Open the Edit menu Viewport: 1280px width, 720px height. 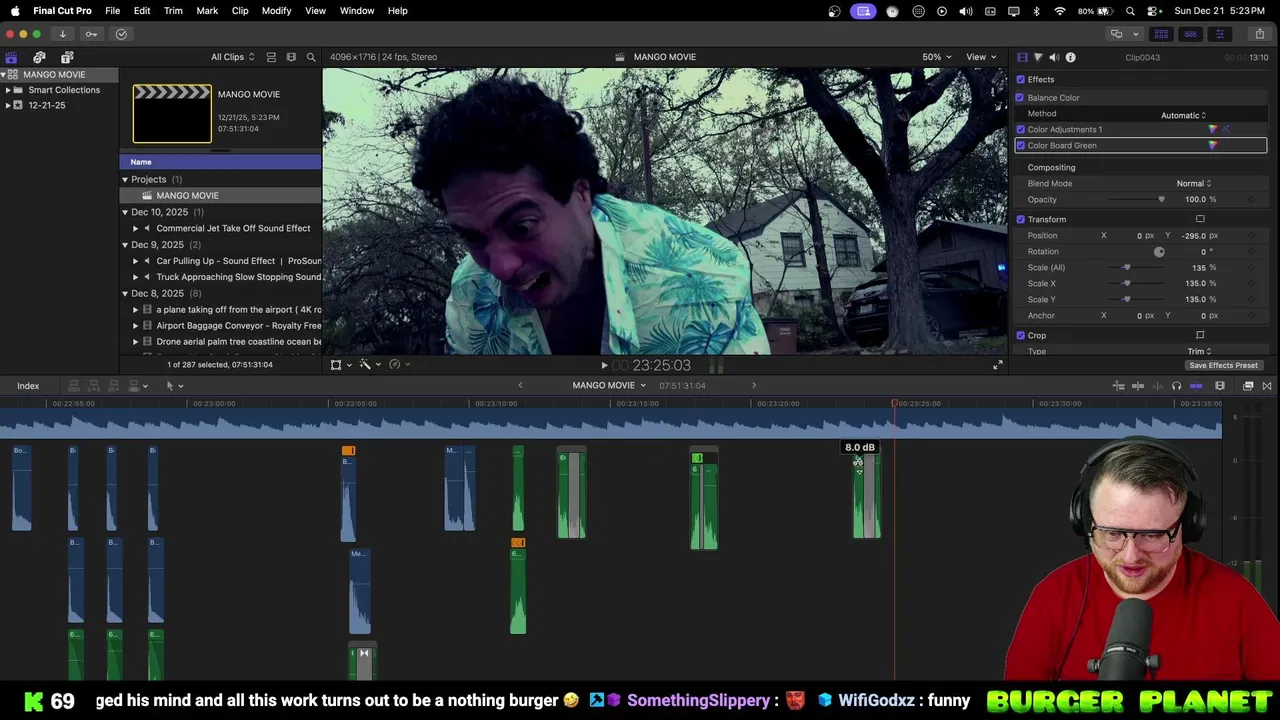[x=142, y=11]
